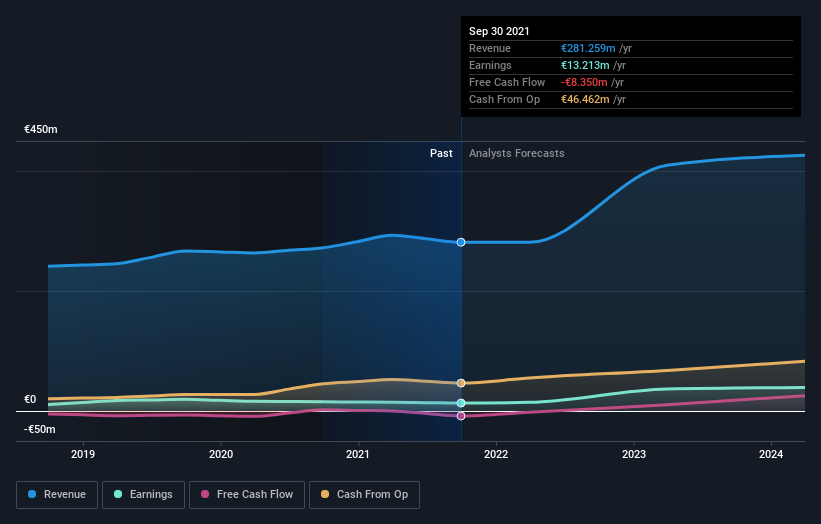Click the Revenue row label in tooltip

click(490, 48)
